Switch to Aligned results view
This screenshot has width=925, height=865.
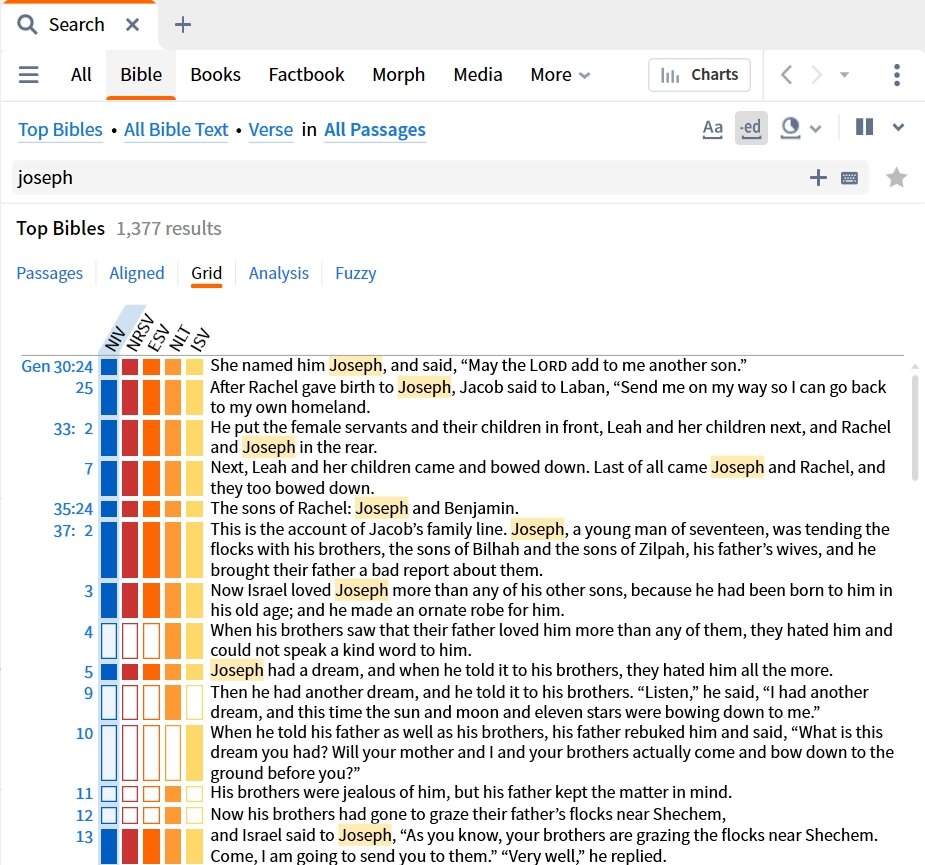pyautogui.click(x=137, y=273)
